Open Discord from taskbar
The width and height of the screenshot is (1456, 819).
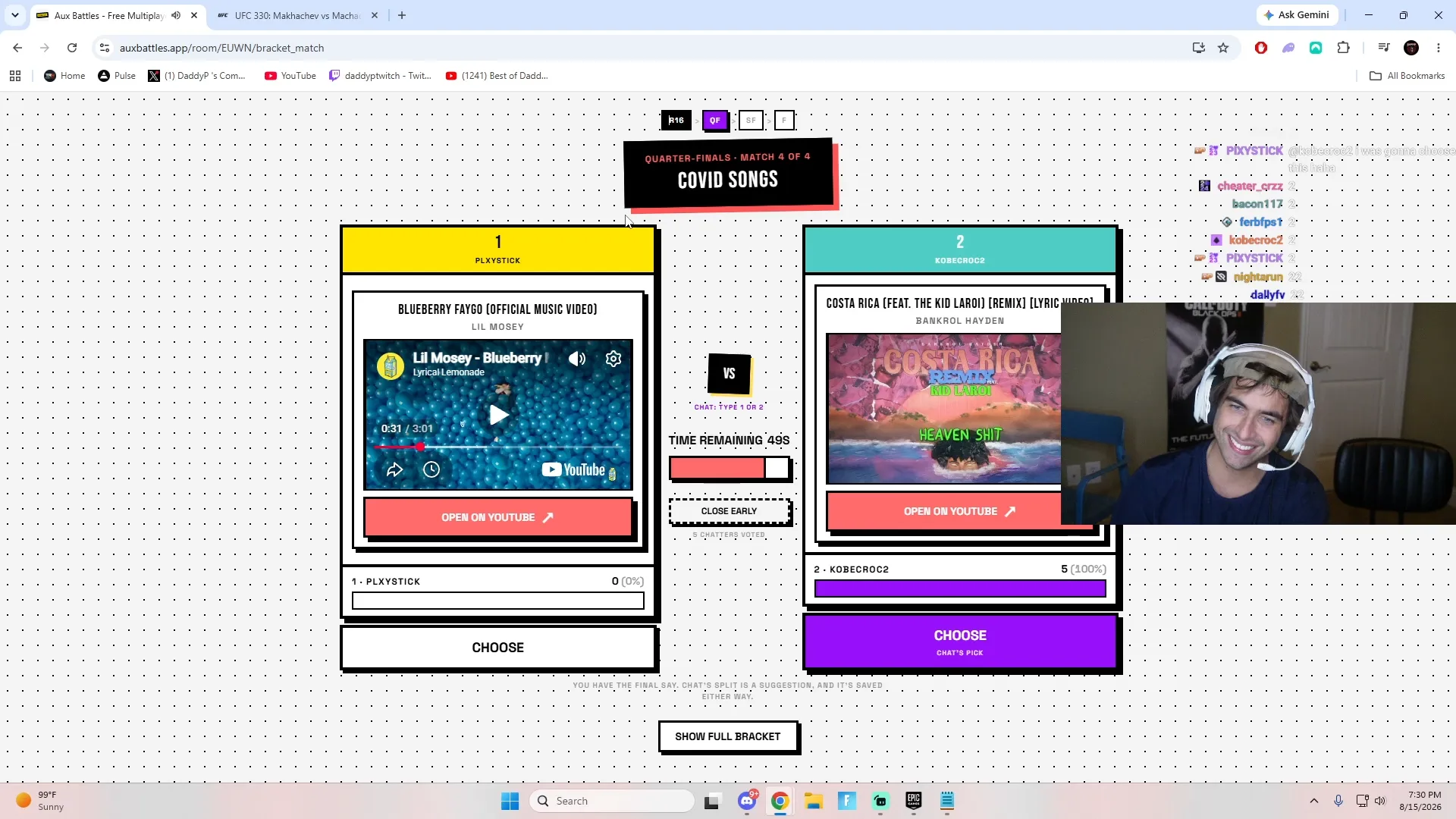747,801
